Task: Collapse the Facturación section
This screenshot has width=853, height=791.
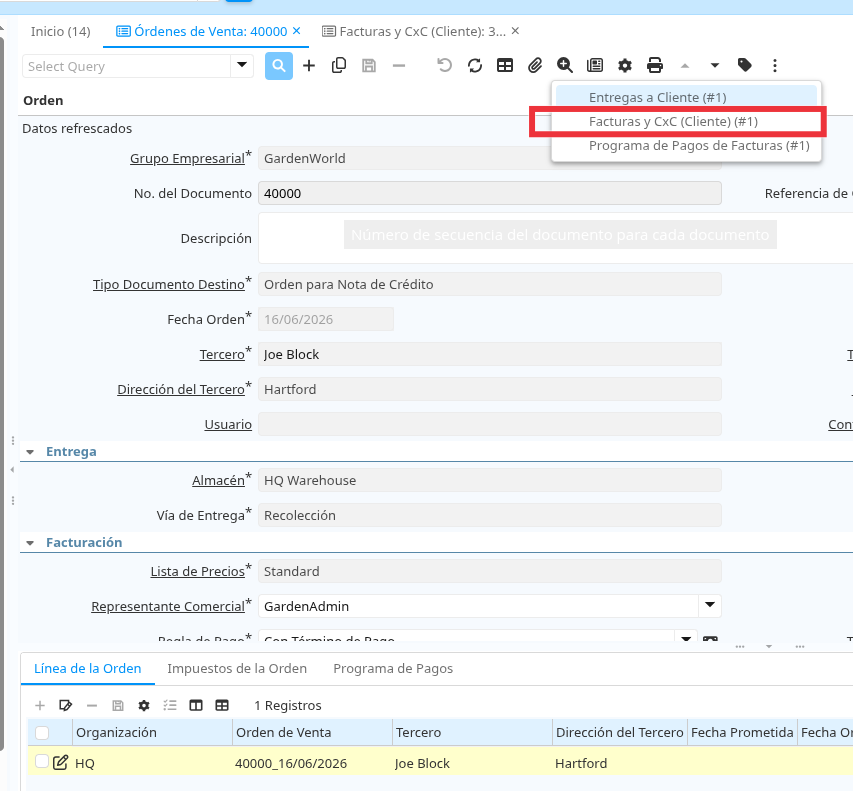Action: click(x=30, y=543)
